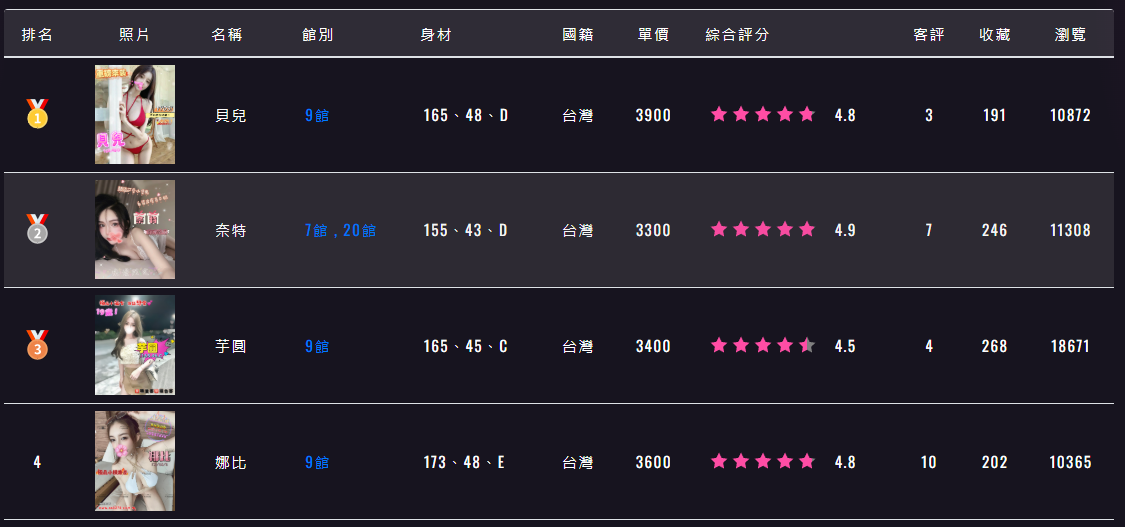This screenshot has width=1125, height=527.
Task: Click the star rating for 貝兒
Action: click(x=763, y=114)
